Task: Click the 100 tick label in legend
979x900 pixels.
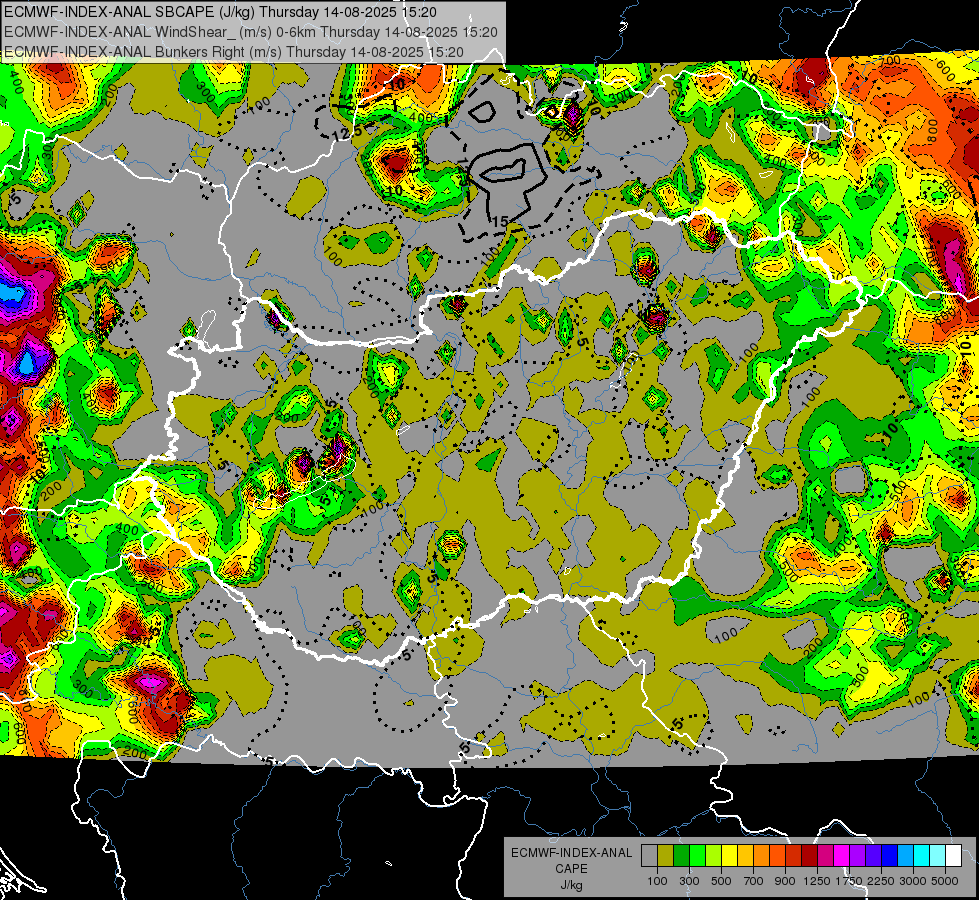Action: point(657,881)
